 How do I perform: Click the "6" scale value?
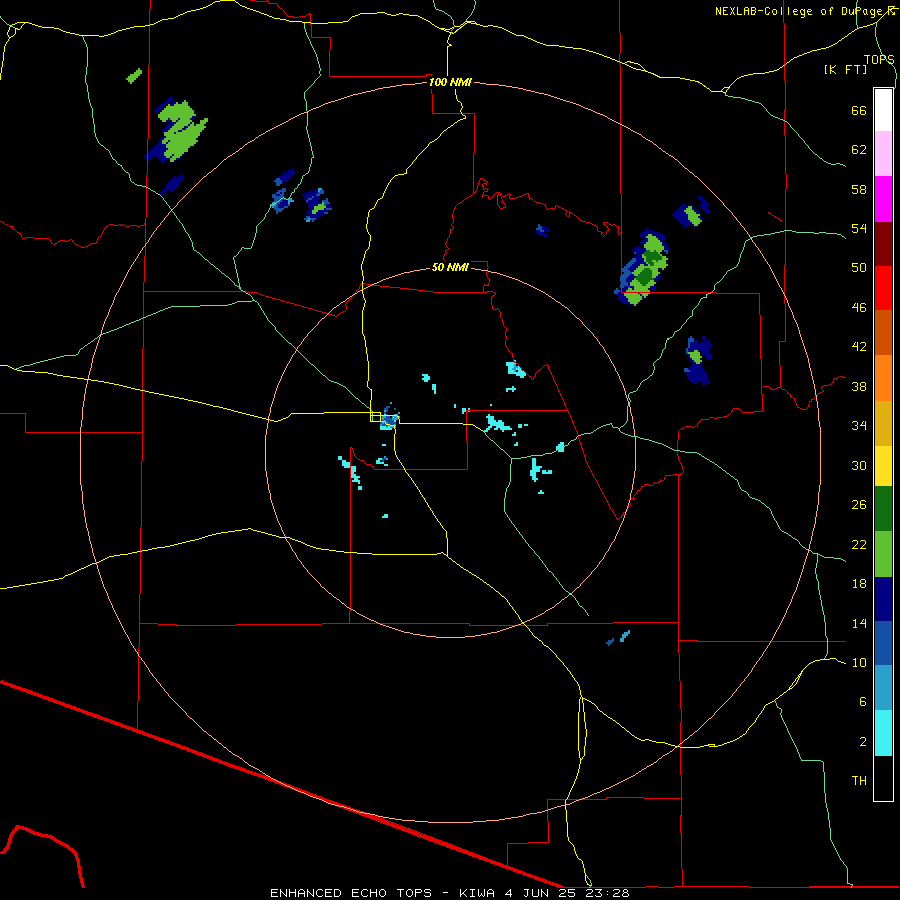[863, 702]
